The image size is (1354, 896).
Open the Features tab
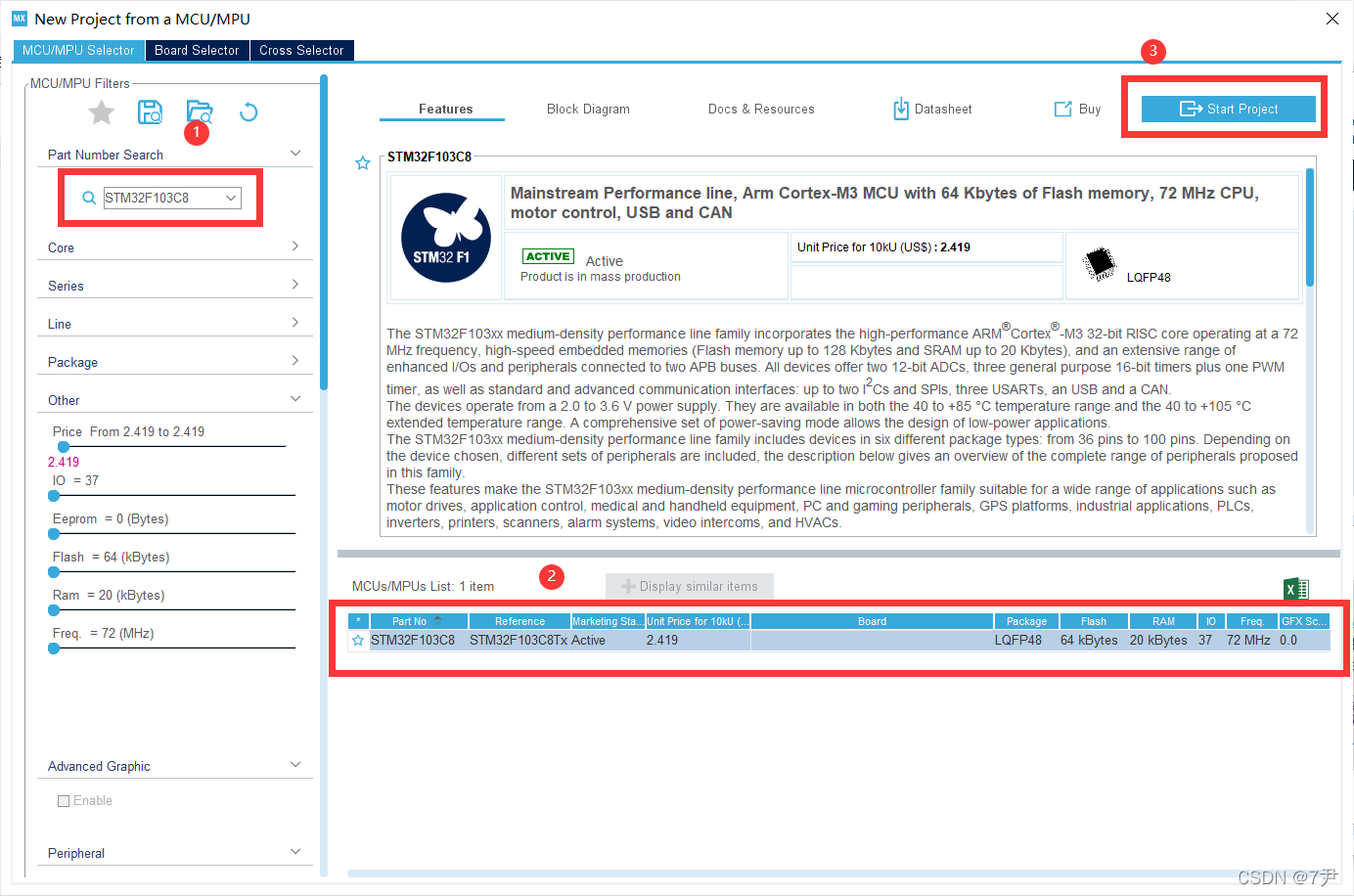click(x=445, y=110)
